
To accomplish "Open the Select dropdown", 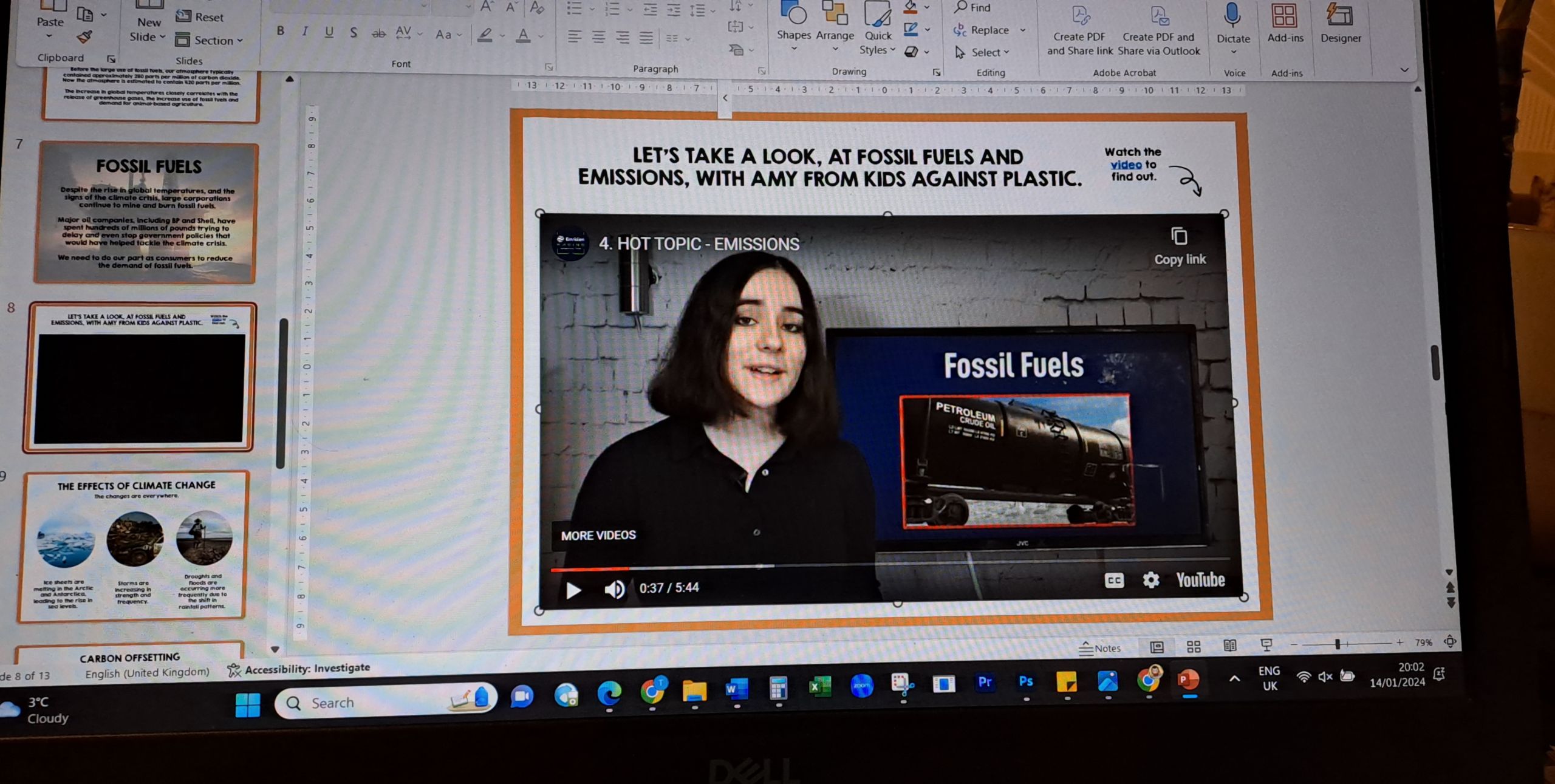I will coord(982,52).
